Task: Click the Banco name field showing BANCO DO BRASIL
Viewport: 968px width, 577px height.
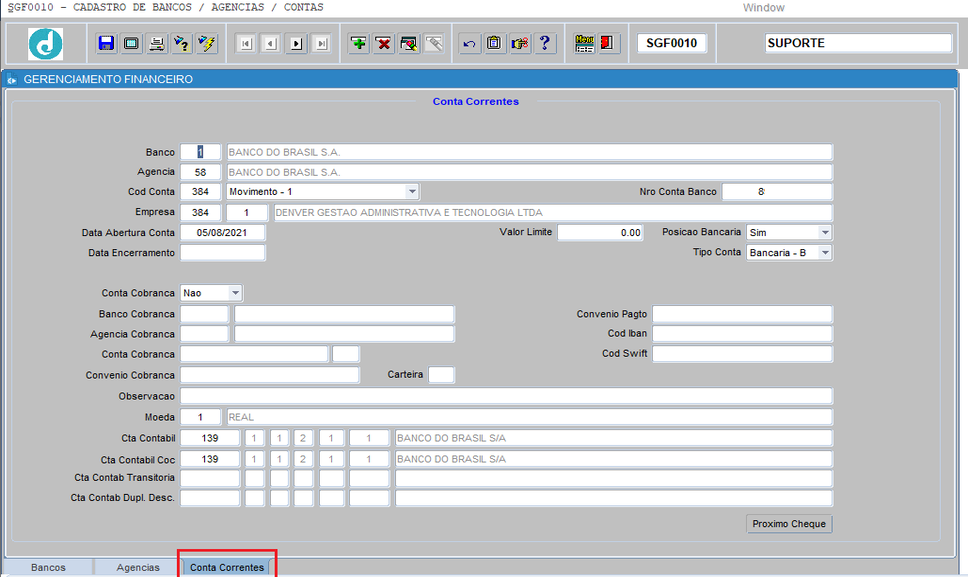Action: click(x=529, y=152)
